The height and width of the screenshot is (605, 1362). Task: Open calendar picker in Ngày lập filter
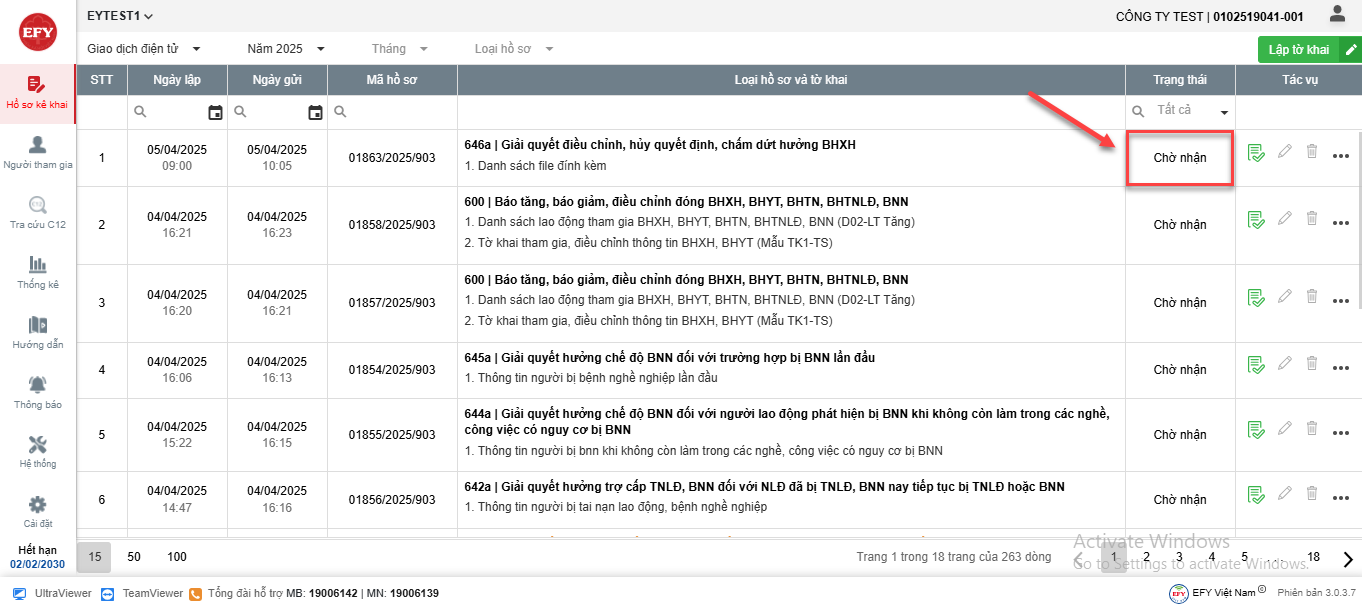click(x=215, y=112)
